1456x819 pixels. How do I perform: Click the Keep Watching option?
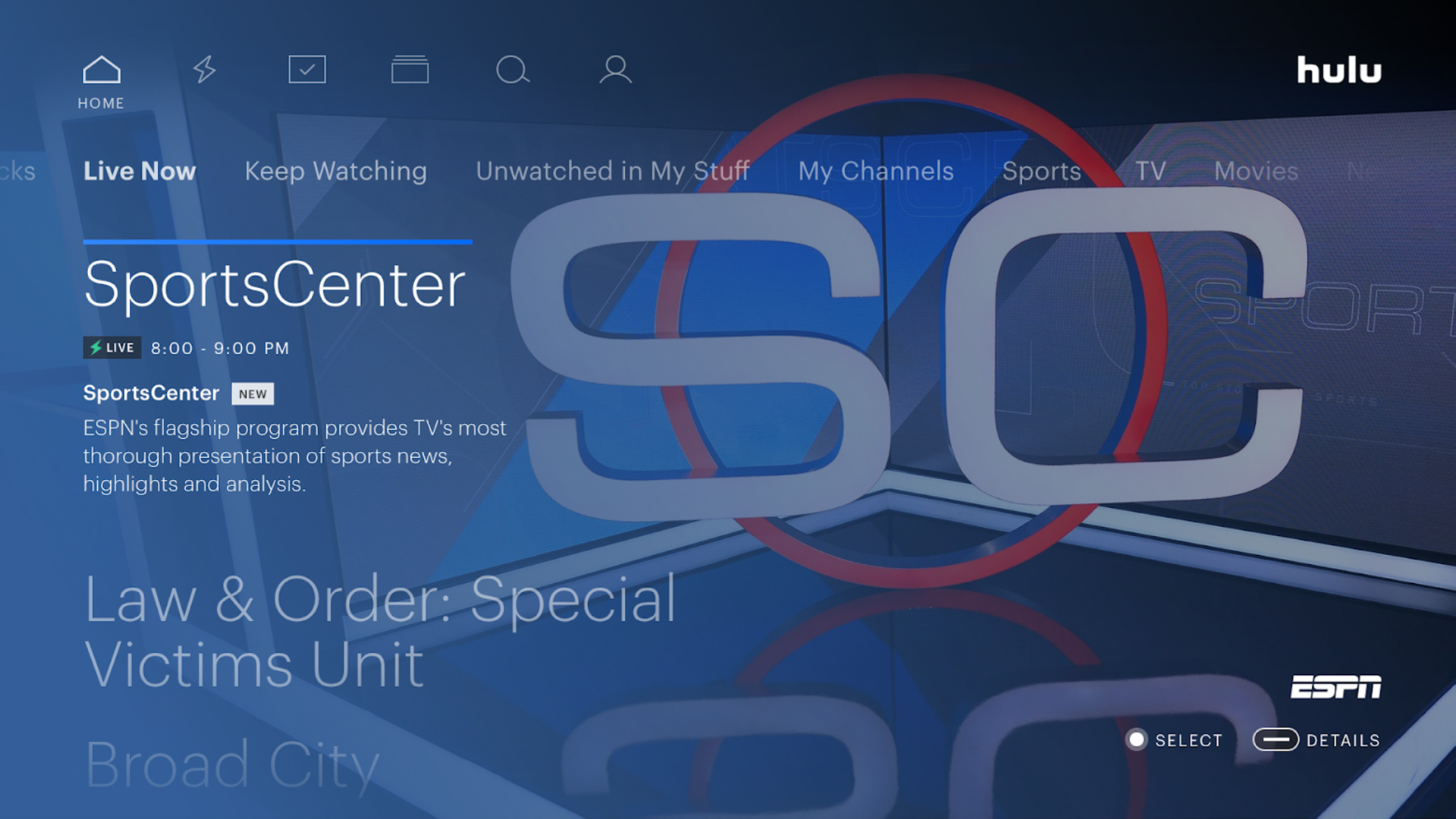[334, 171]
